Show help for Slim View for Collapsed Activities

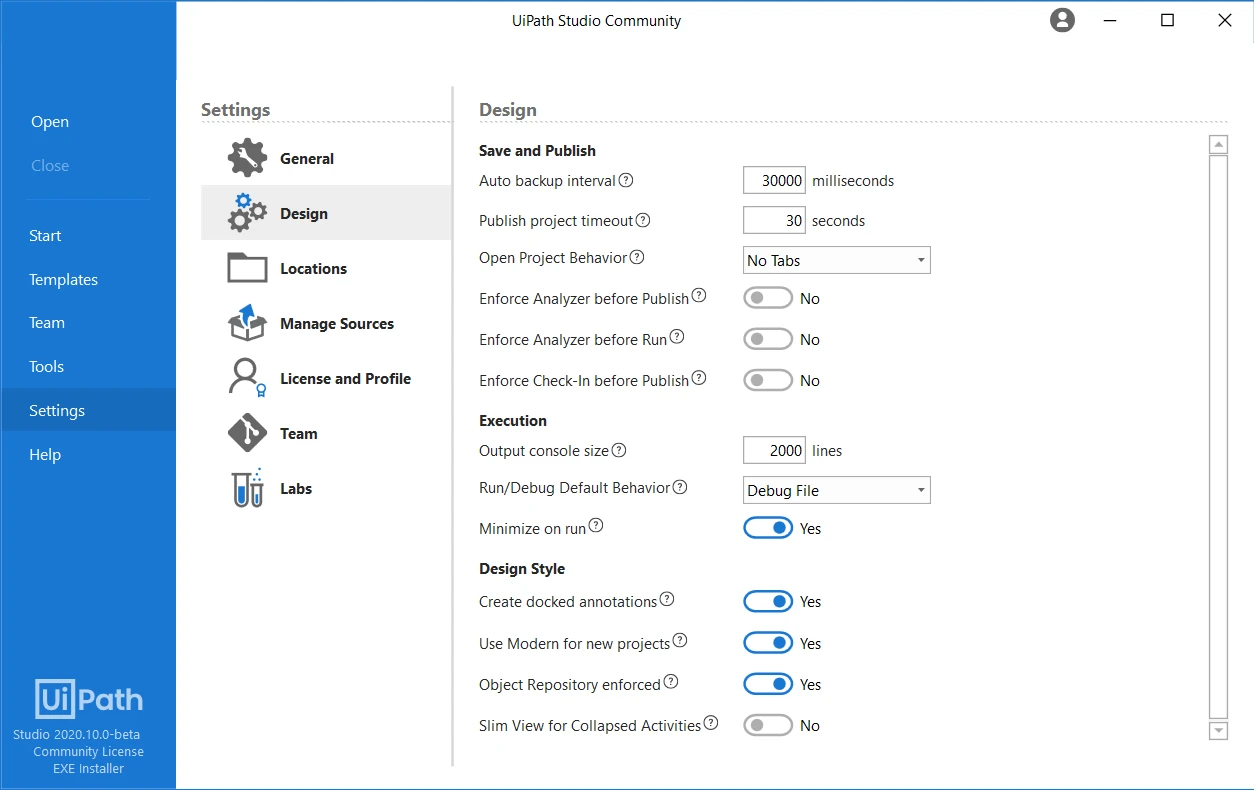[x=711, y=723]
